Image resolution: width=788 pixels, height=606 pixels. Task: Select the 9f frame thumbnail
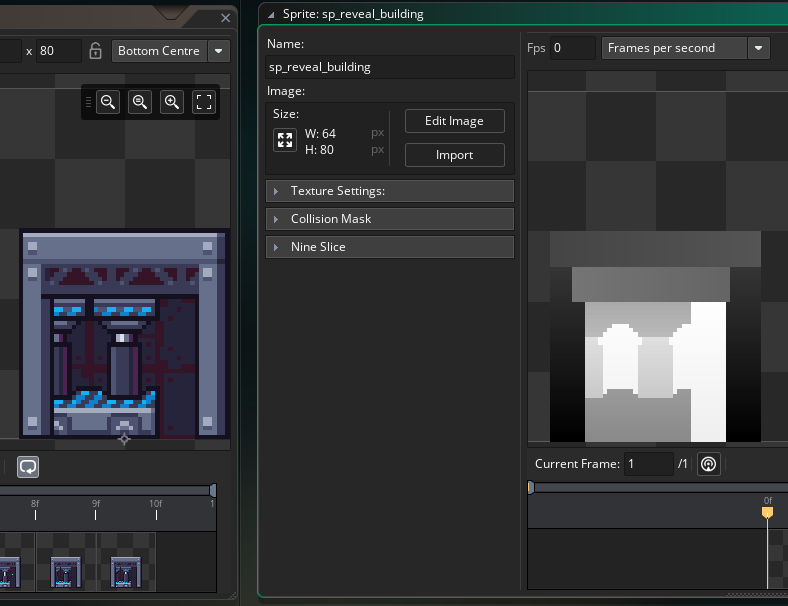pos(66,562)
